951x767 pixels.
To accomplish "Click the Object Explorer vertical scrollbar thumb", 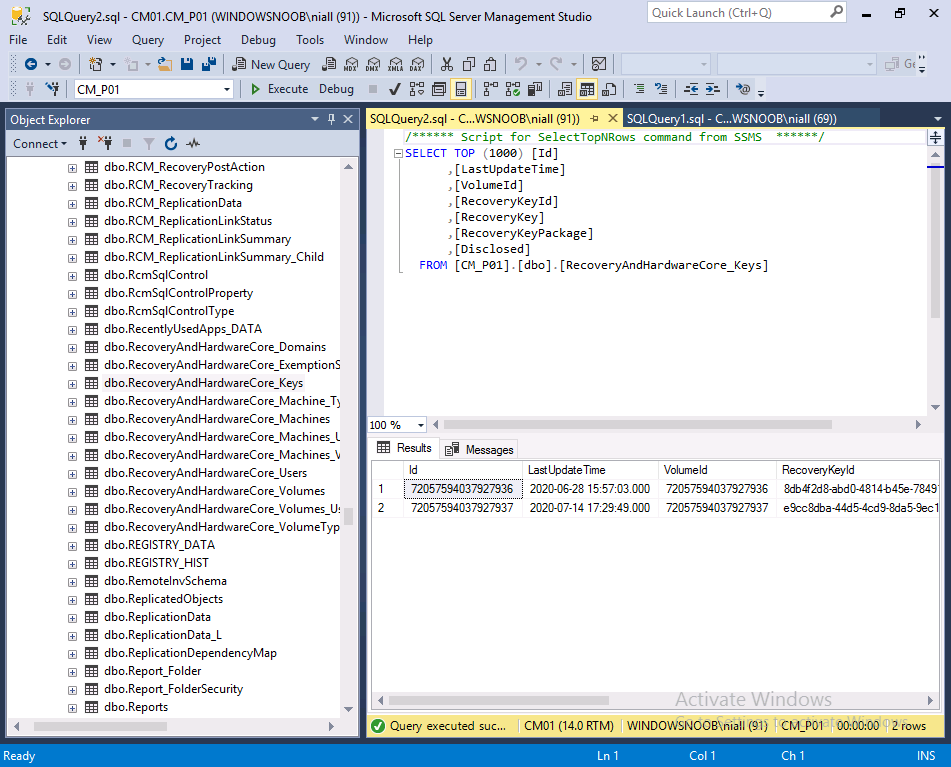I will (x=348, y=515).
